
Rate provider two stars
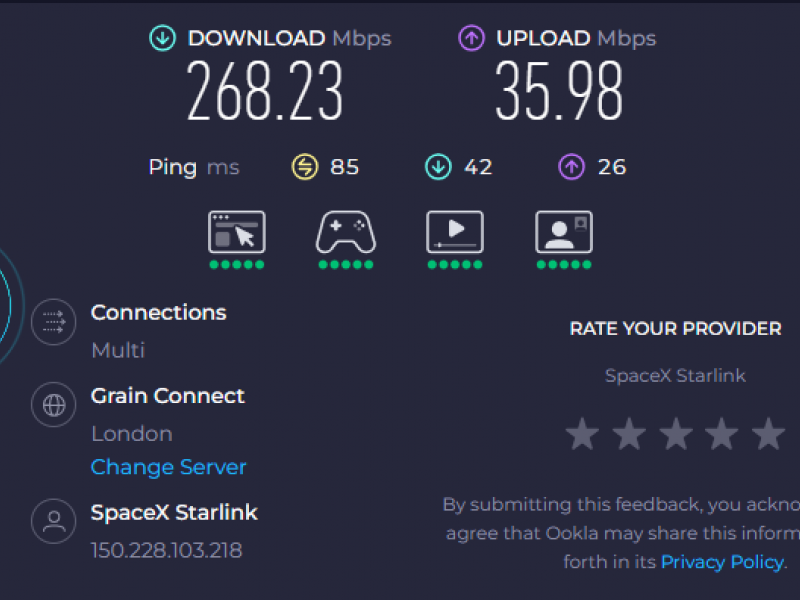click(629, 435)
